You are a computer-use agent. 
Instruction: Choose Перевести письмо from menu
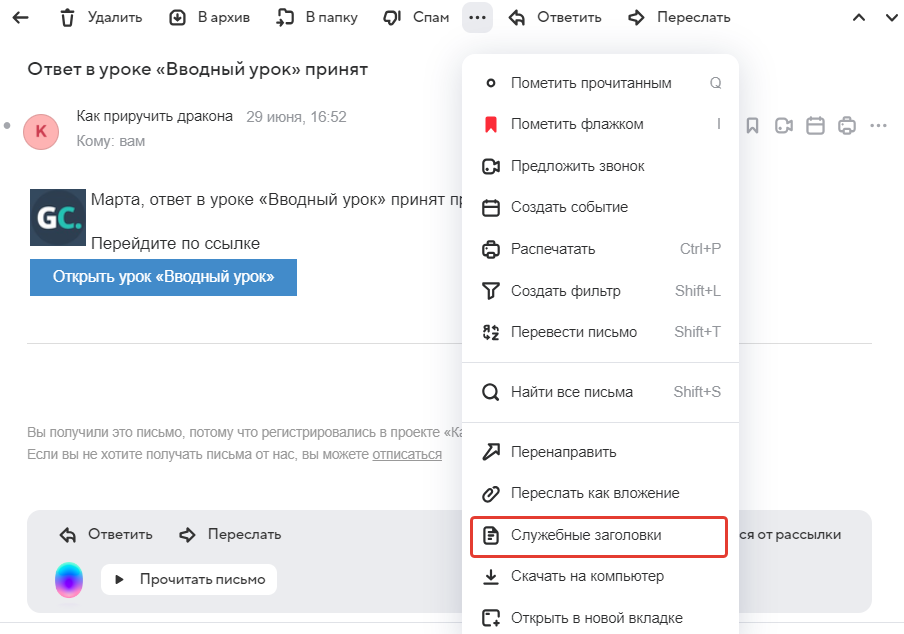pyautogui.click(x=601, y=332)
